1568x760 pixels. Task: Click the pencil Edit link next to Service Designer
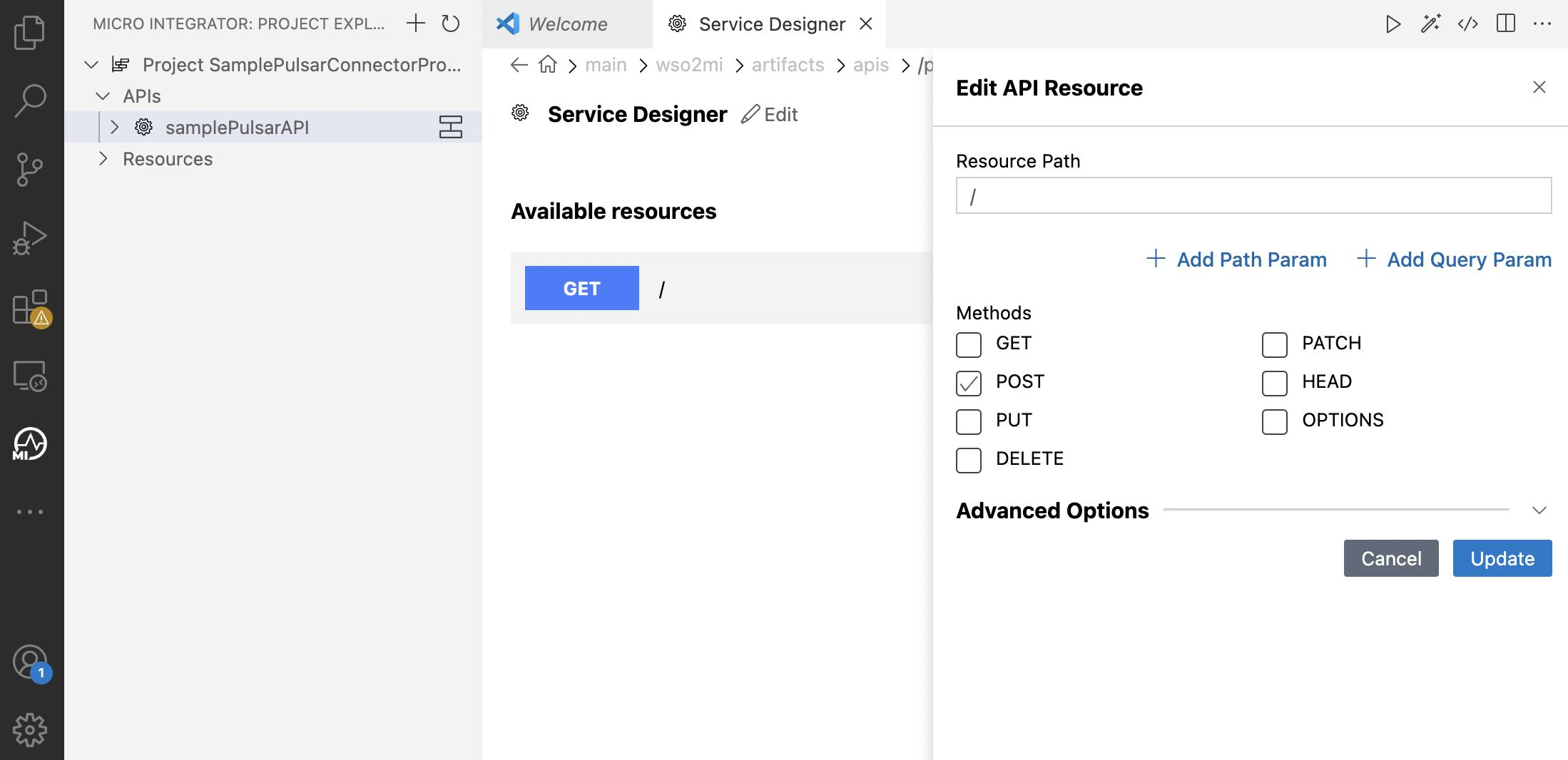tap(770, 114)
